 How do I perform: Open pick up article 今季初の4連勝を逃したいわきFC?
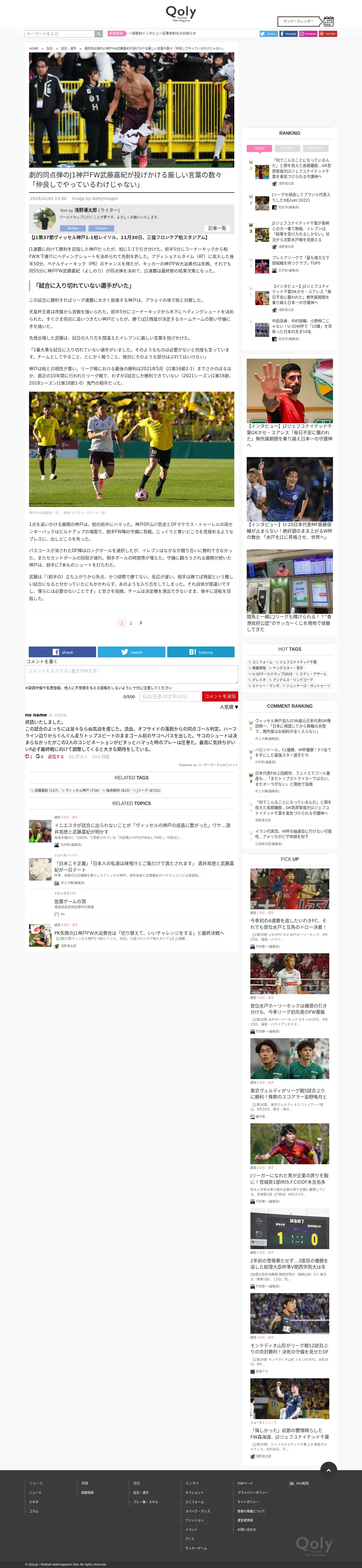click(x=288, y=924)
